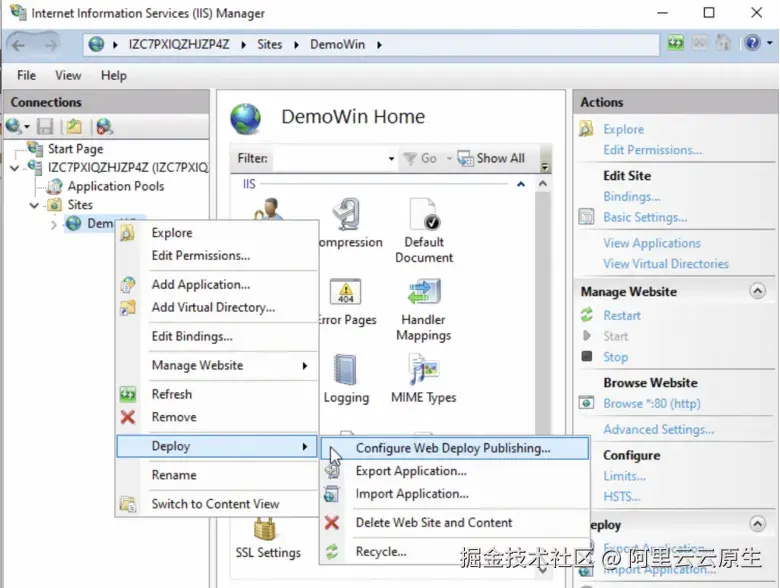
Task: Click View Virtual Directories link
Action: (x=666, y=264)
